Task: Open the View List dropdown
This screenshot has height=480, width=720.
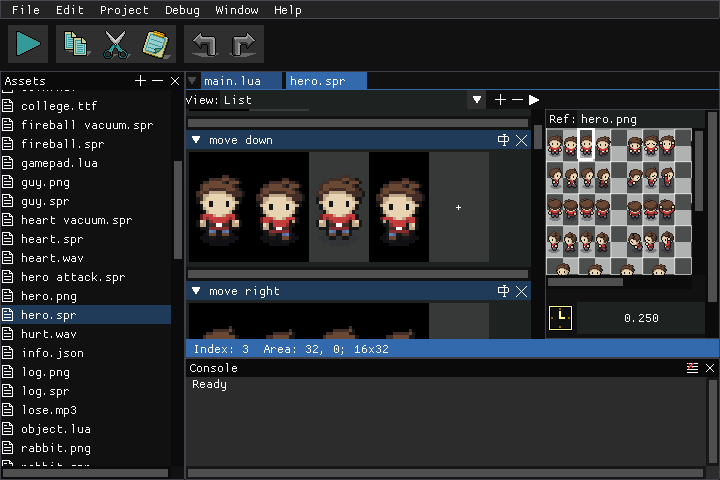Action: point(477,100)
